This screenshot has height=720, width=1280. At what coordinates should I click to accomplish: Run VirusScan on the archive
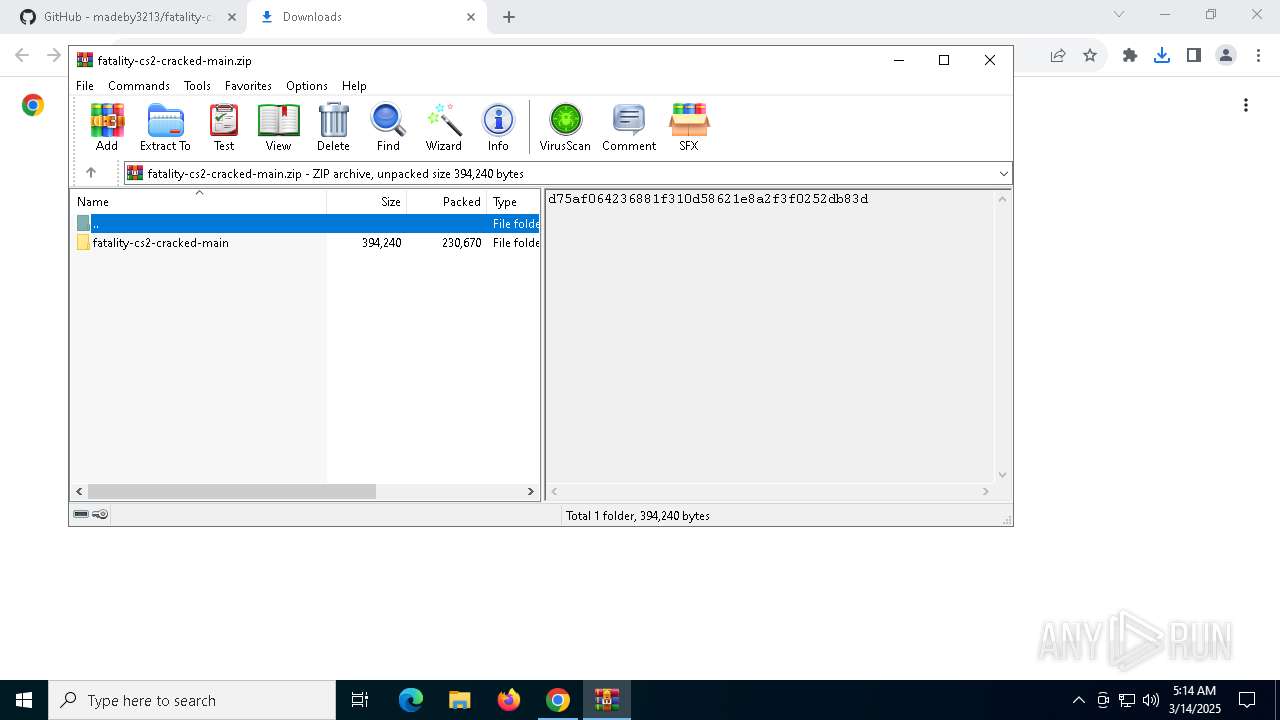click(565, 127)
